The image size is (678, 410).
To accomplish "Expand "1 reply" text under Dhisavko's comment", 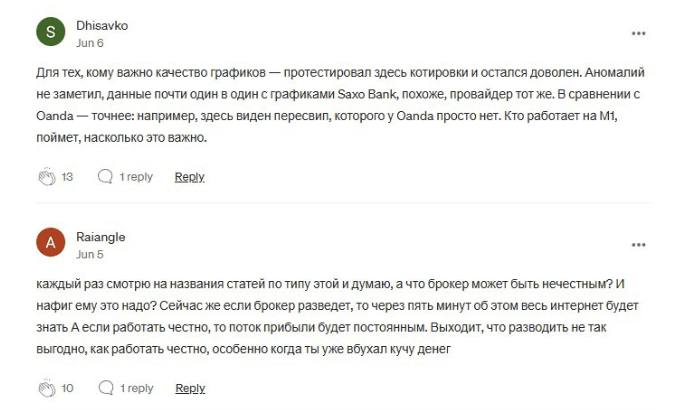I will pyautogui.click(x=136, y=177).
